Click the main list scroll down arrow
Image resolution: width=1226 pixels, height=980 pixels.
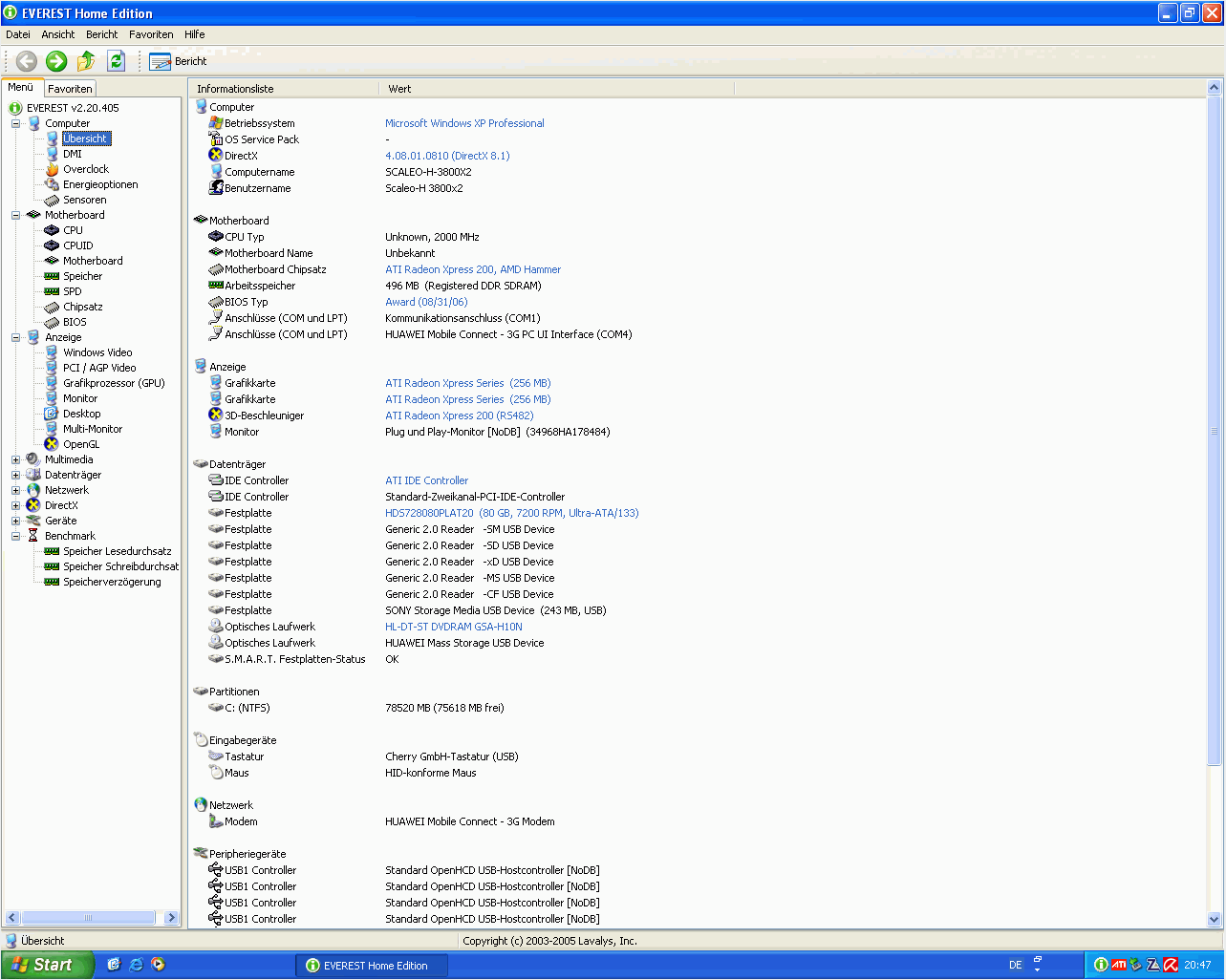point(1215,920)
